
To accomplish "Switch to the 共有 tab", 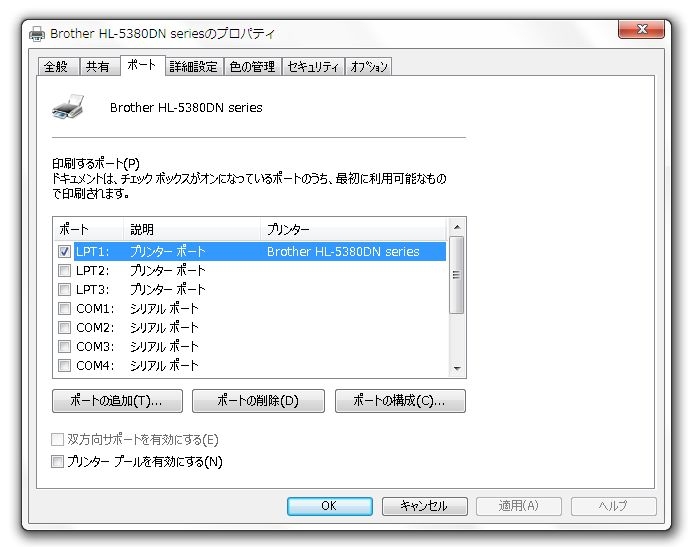I will coord(100,67).
